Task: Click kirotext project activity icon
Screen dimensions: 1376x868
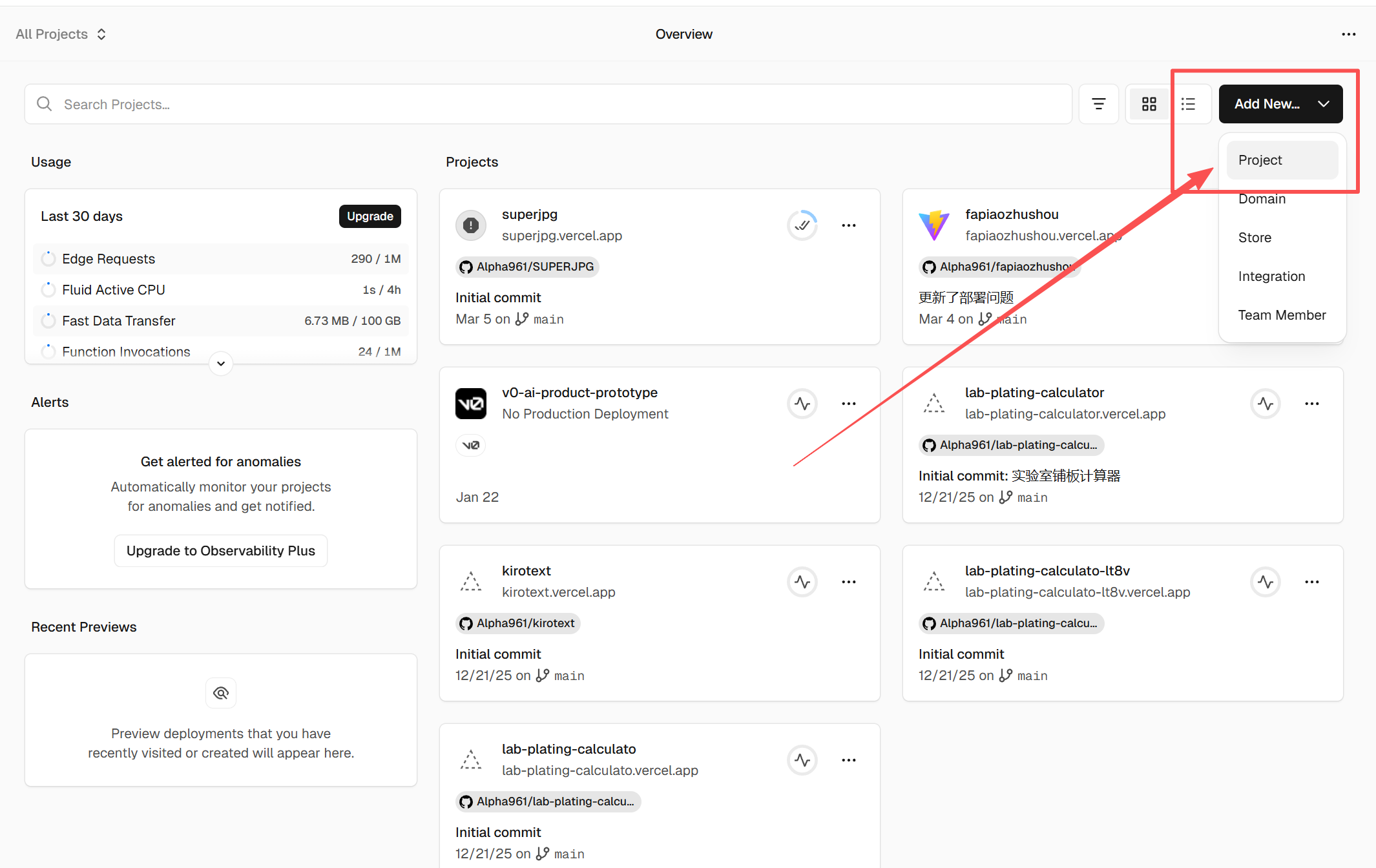Action: point(802,582)
